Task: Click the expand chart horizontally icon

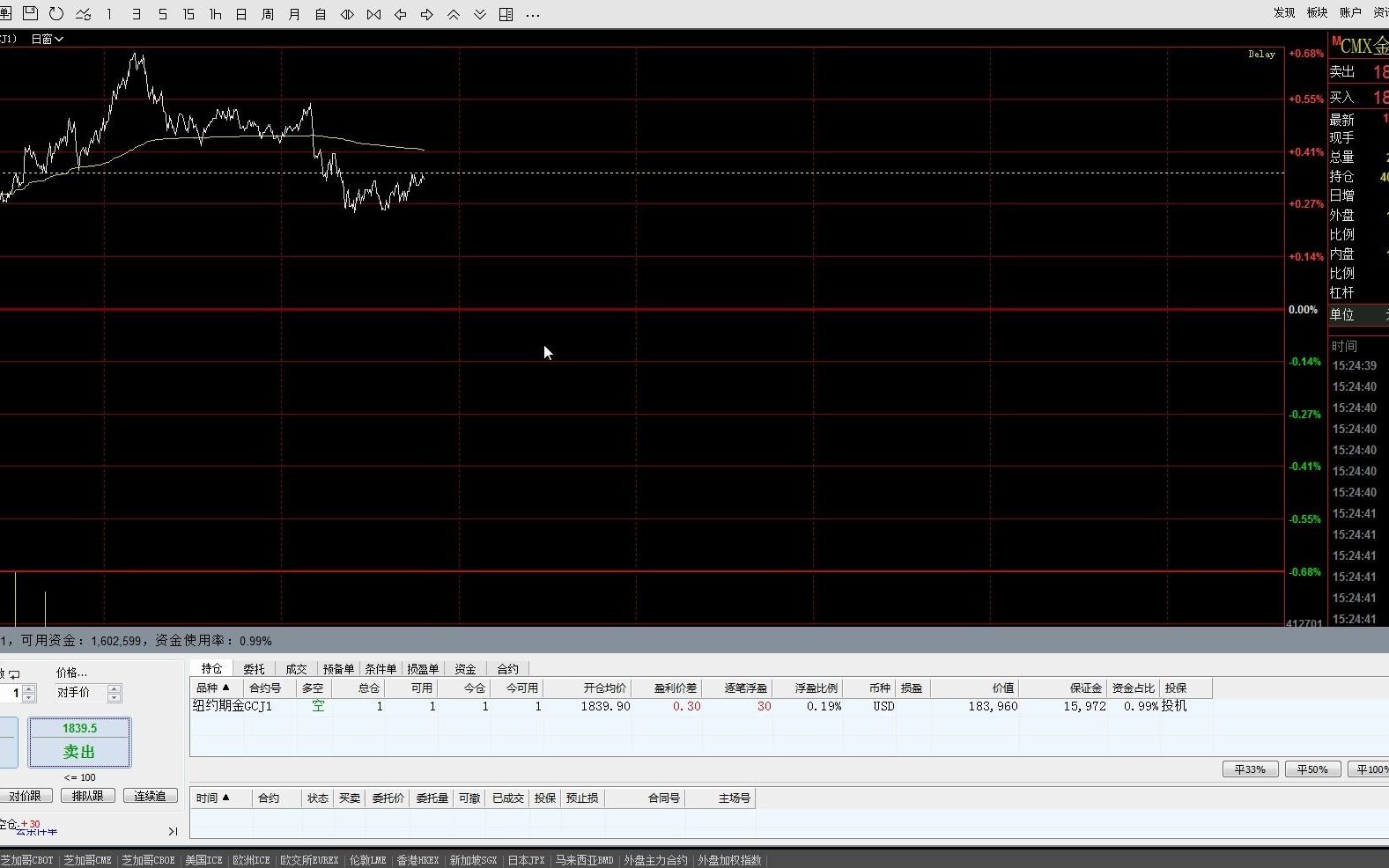Action: click(347, 14)
